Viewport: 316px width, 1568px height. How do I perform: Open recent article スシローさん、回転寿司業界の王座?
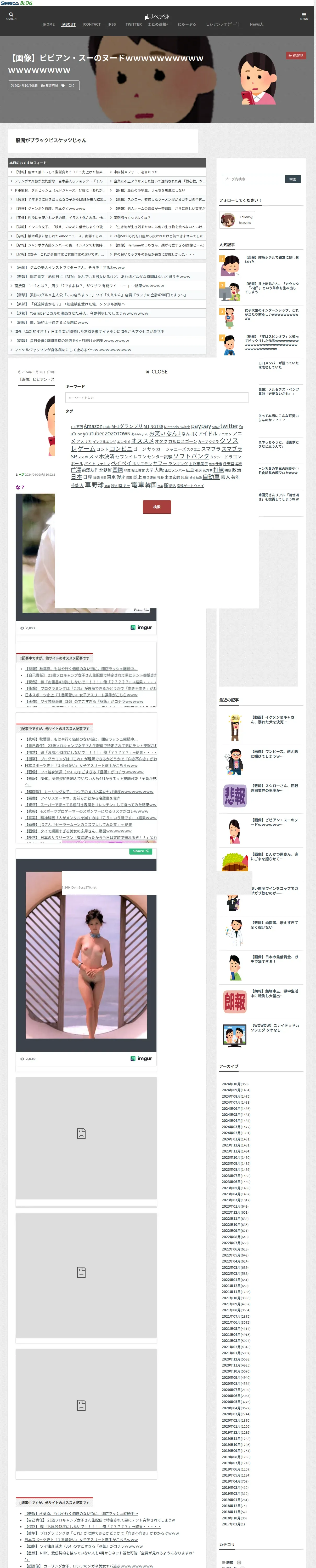[x=275, y=788]
